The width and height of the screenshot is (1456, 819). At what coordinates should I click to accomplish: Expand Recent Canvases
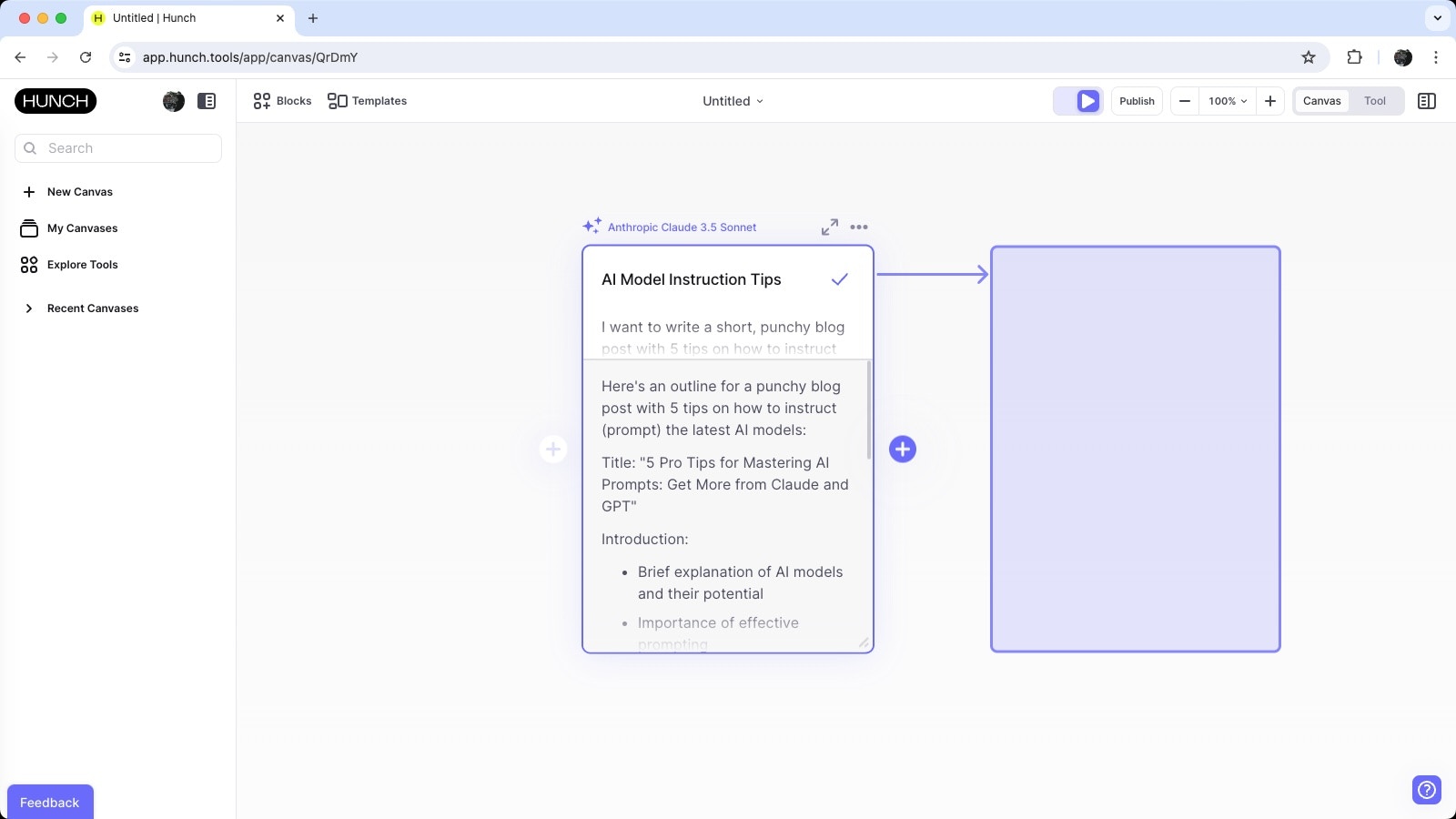click(92, 308)
